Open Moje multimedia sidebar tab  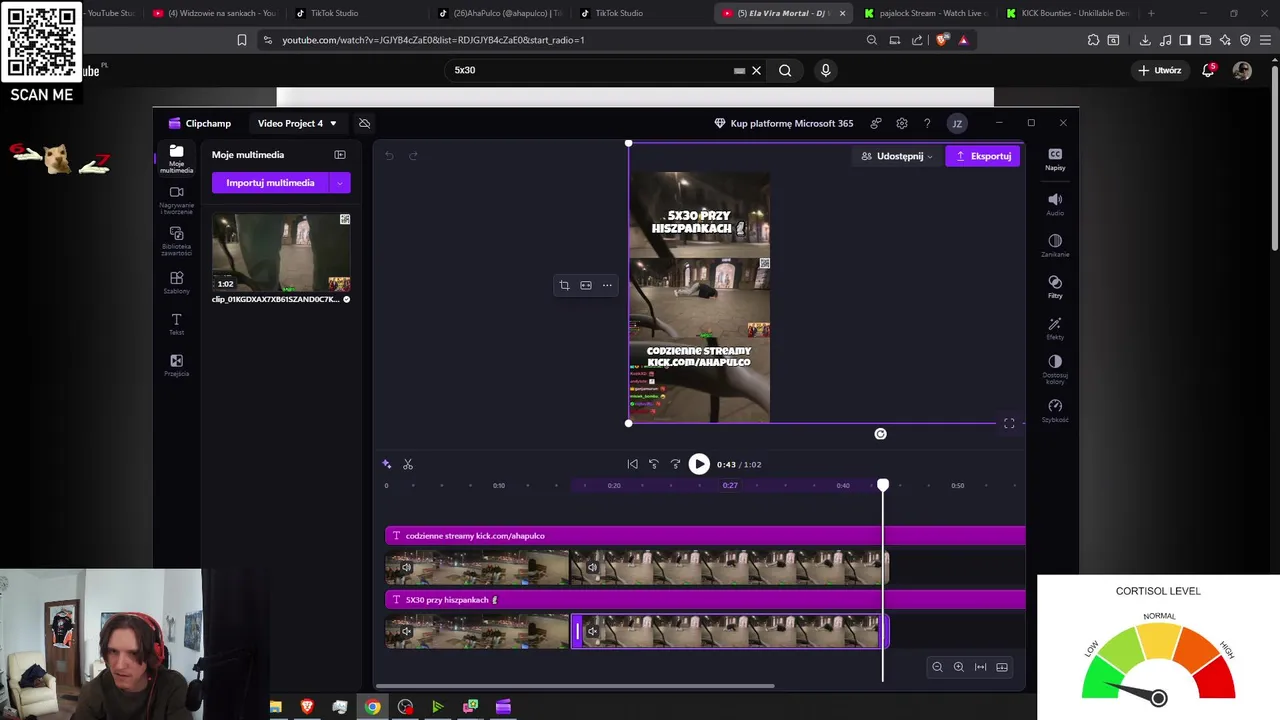[176, 158]
